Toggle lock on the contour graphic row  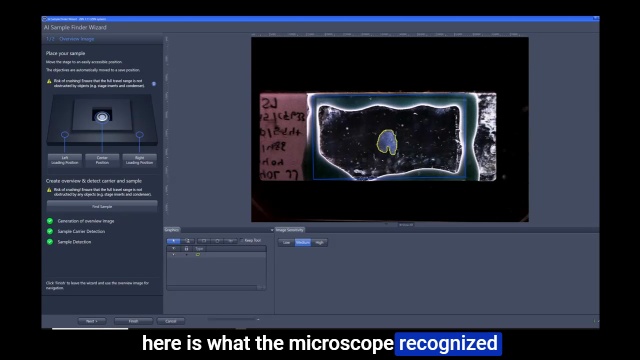pos(187,254)
